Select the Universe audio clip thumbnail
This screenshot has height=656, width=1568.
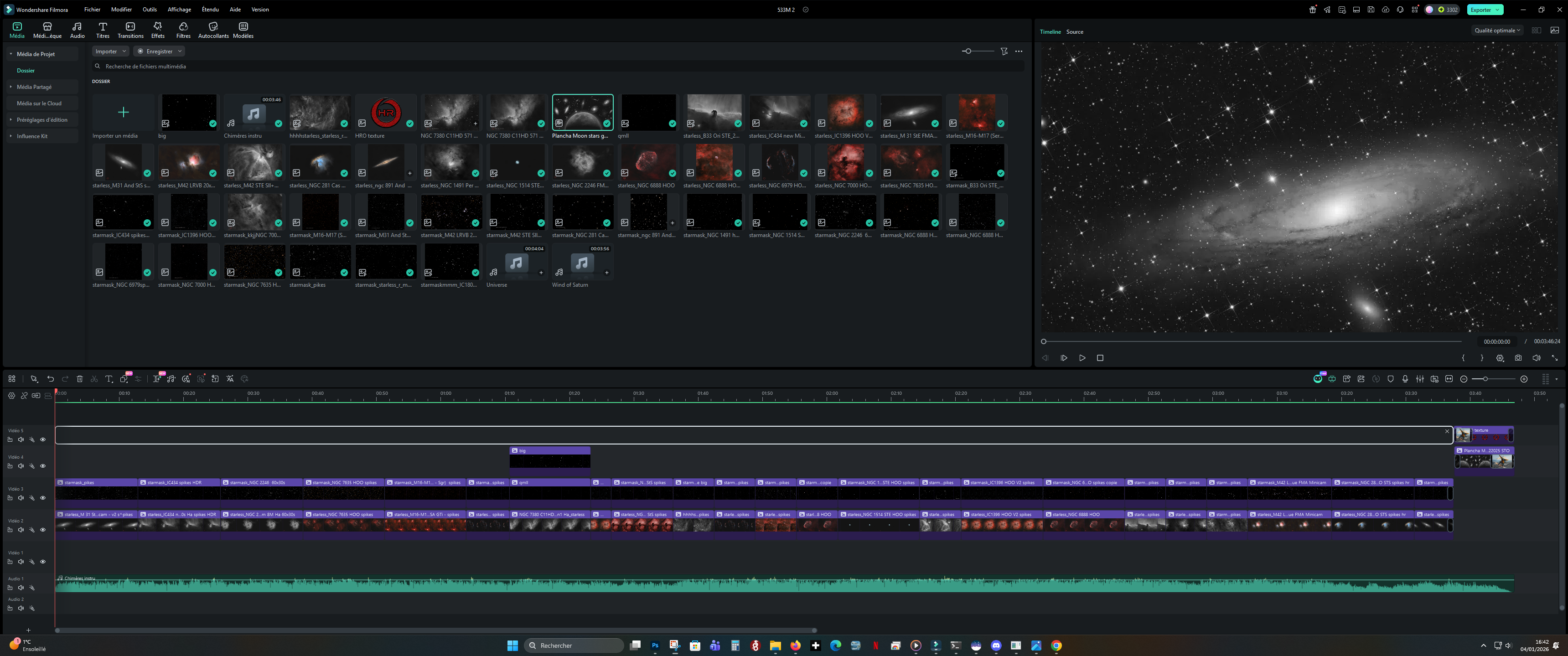pos(516,262)
